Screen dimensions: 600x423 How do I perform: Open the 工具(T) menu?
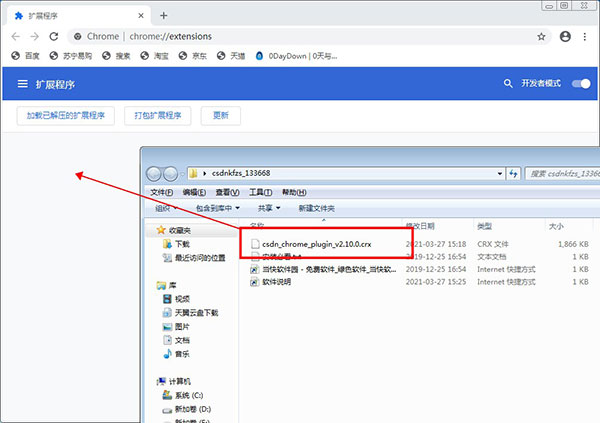tap(261, 192)
